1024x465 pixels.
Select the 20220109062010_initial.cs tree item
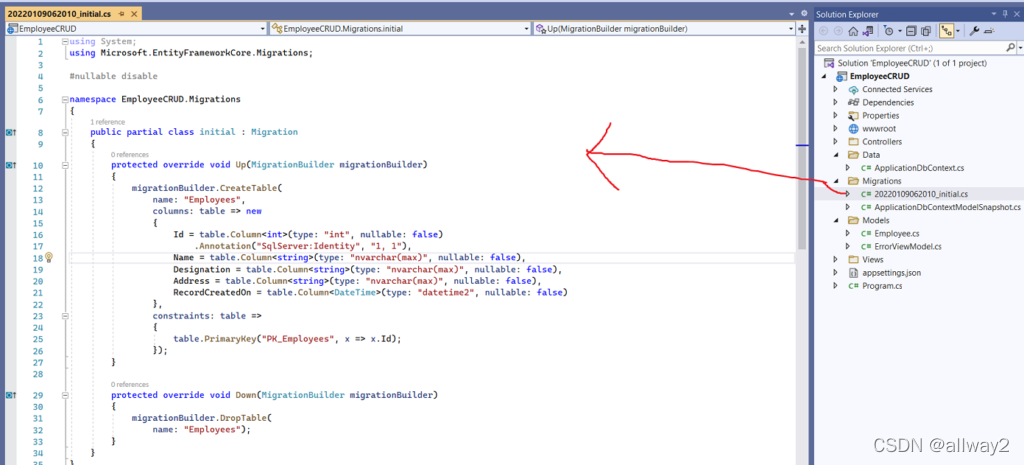tap(921, 194)
